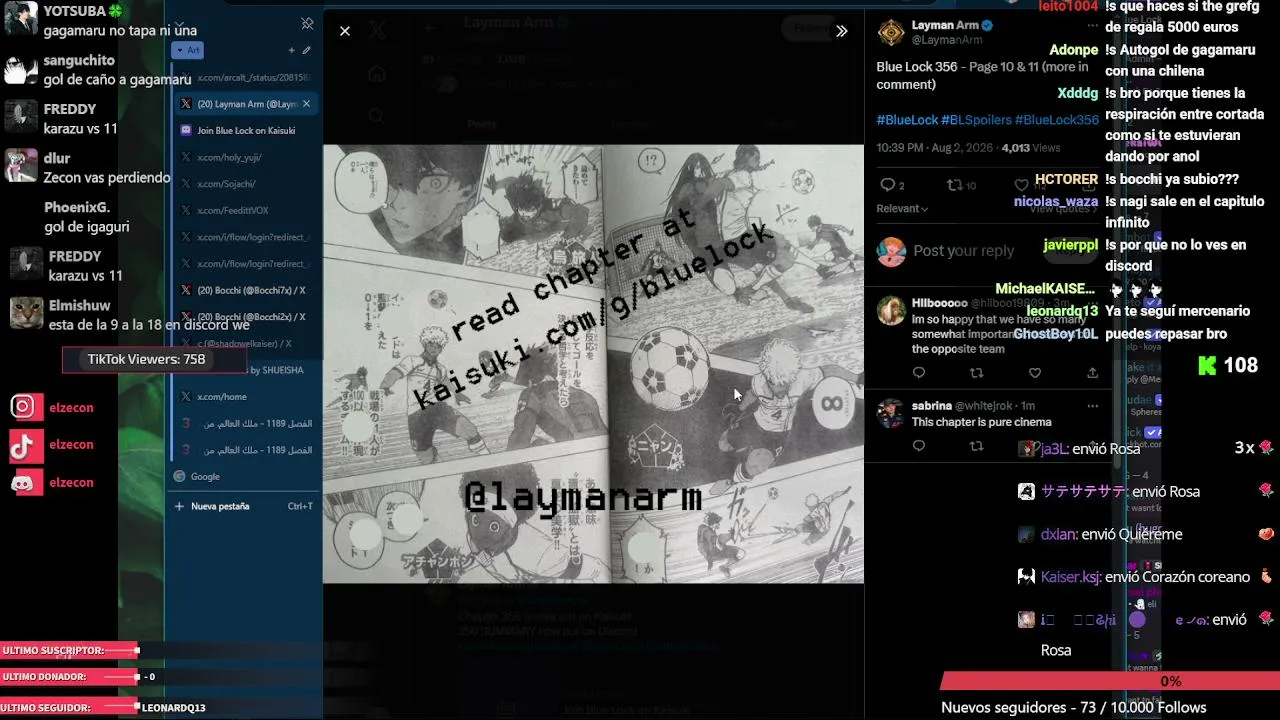The width and height of the screenshot is (1280, 720).
Task: Click the Discord icon next to elzecon
Action: (x=25, y=482)
